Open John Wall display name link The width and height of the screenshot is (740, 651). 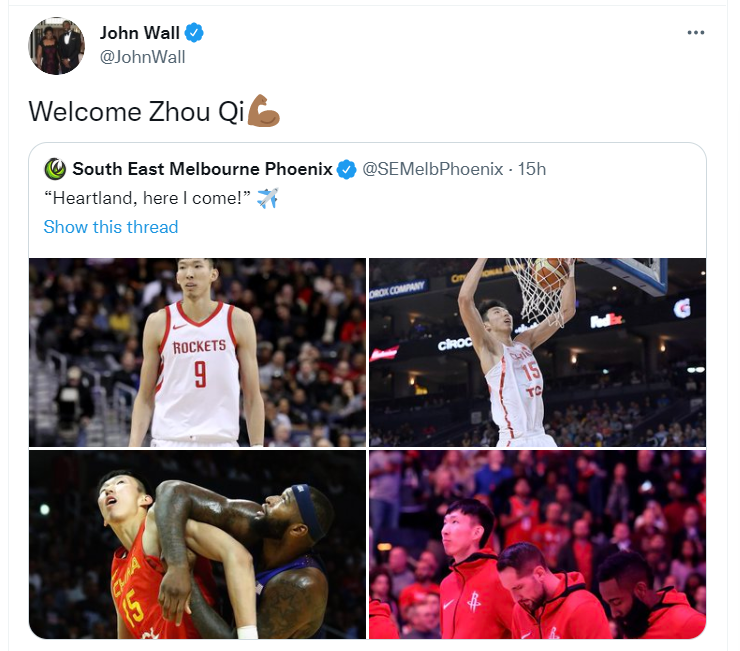[x=140, y=33]
